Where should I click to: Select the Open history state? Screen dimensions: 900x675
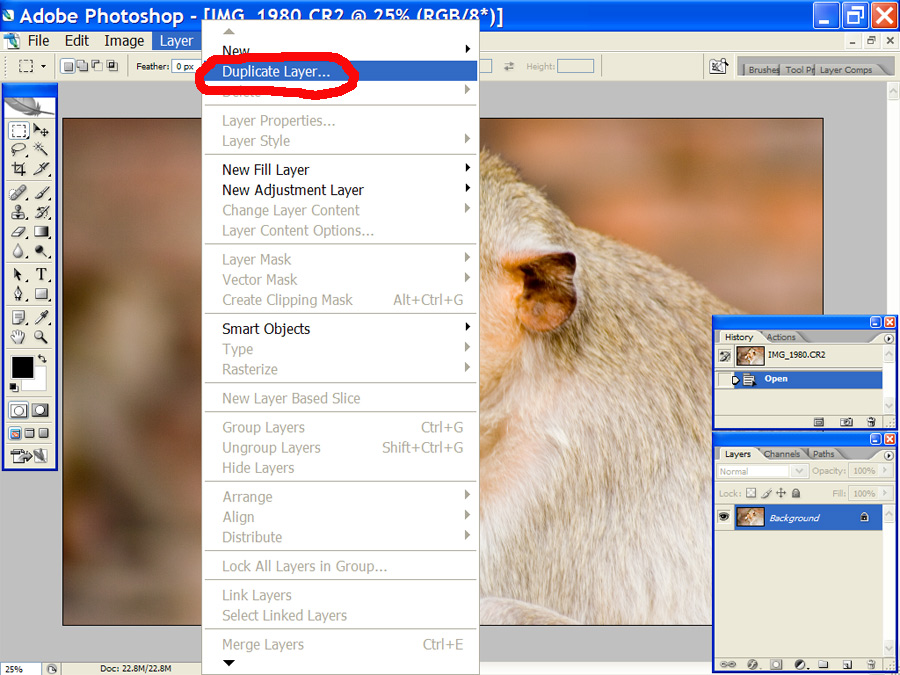click(776, 379)
